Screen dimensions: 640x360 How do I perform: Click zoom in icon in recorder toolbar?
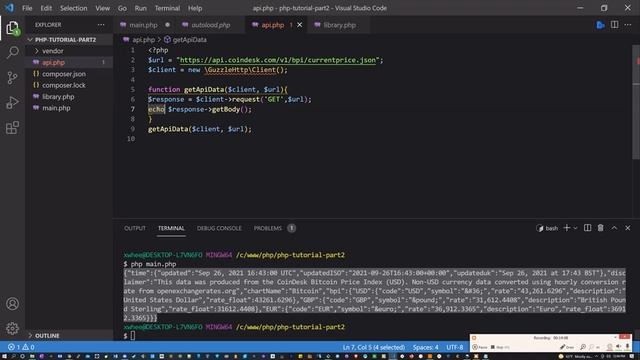pyautogui.click(x=583, y=347)
